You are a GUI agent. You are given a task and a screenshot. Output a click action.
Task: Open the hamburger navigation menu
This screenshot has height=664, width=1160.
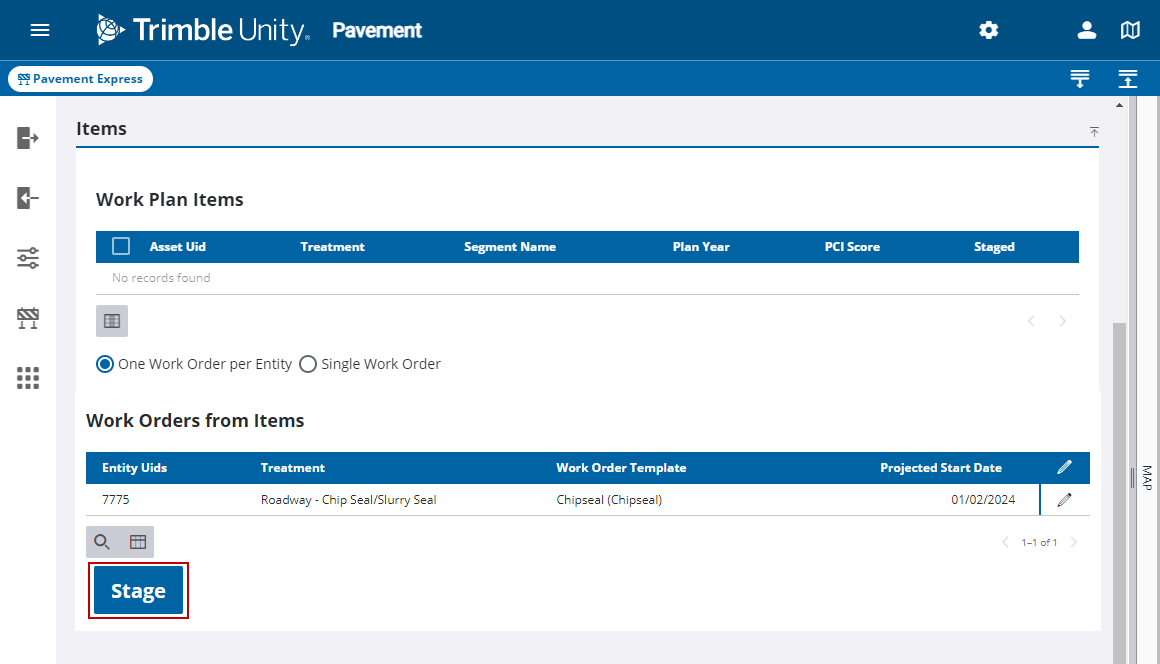pos(40,30)
